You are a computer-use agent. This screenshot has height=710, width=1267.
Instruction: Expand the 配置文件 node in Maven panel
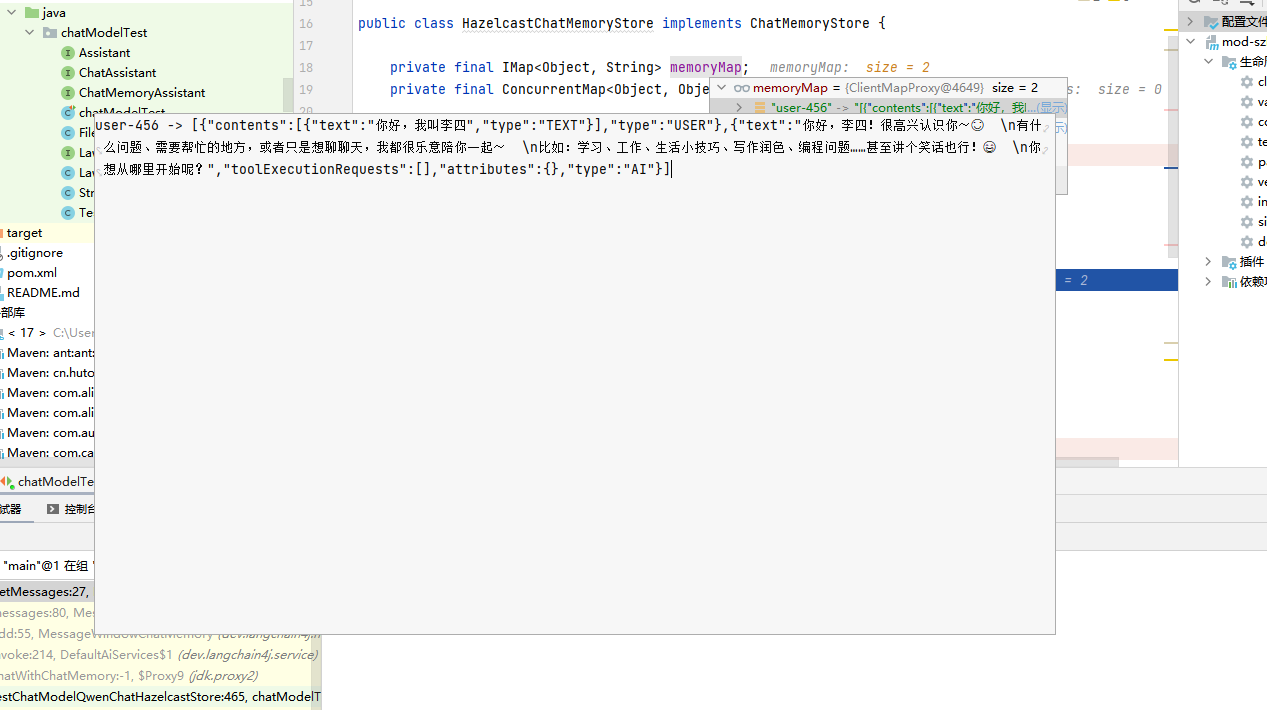(1190, 21)
